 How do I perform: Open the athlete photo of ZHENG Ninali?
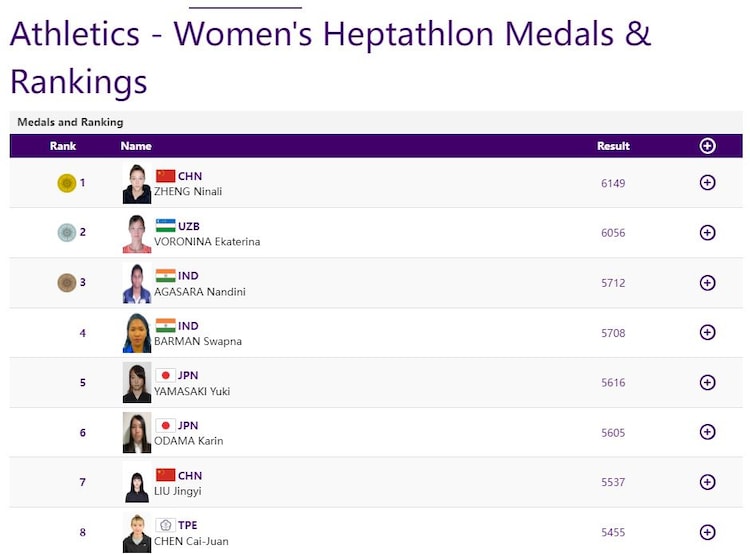click(137, 184)
